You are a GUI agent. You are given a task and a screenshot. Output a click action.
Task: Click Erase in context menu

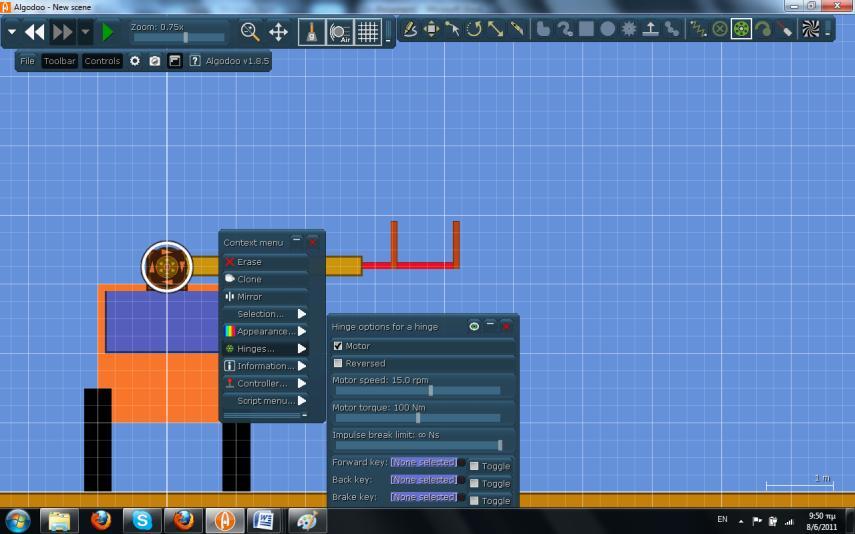coord(265,262)
